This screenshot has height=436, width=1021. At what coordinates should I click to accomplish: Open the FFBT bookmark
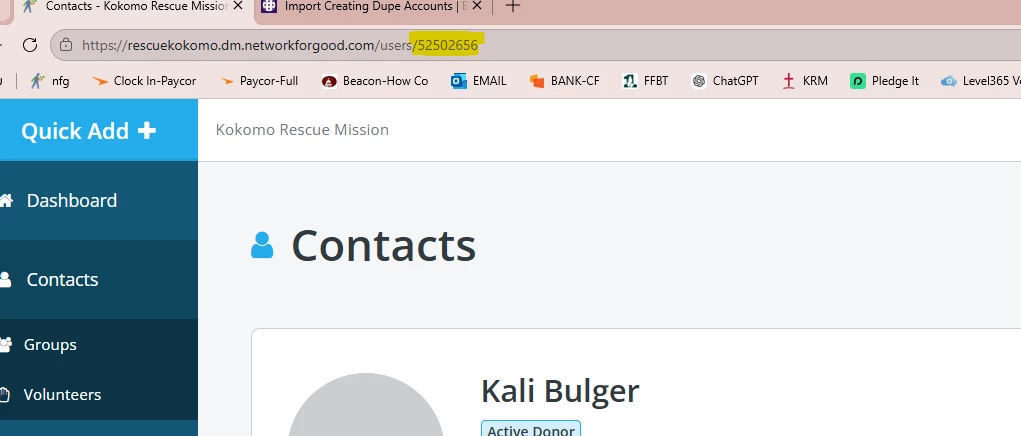pos(645,81)
